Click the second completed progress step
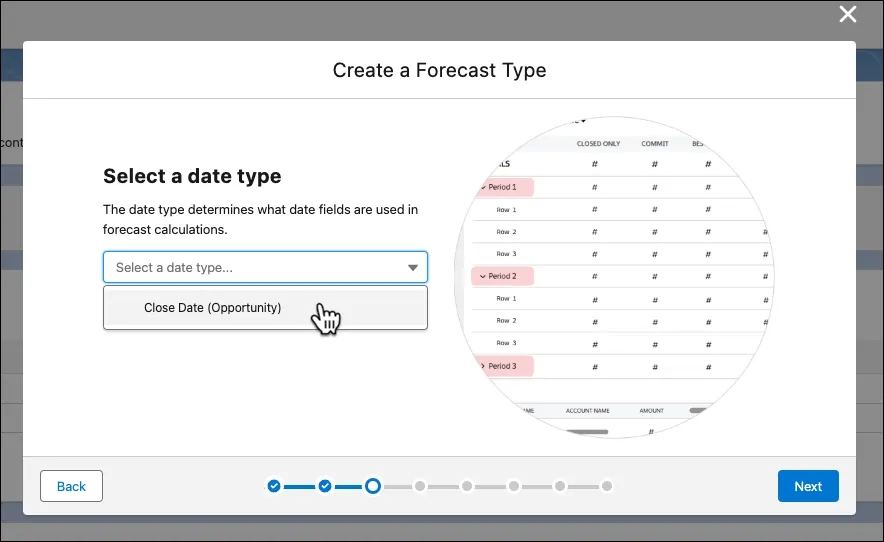Viewport: 884px width, 542px height. point(325,486)
